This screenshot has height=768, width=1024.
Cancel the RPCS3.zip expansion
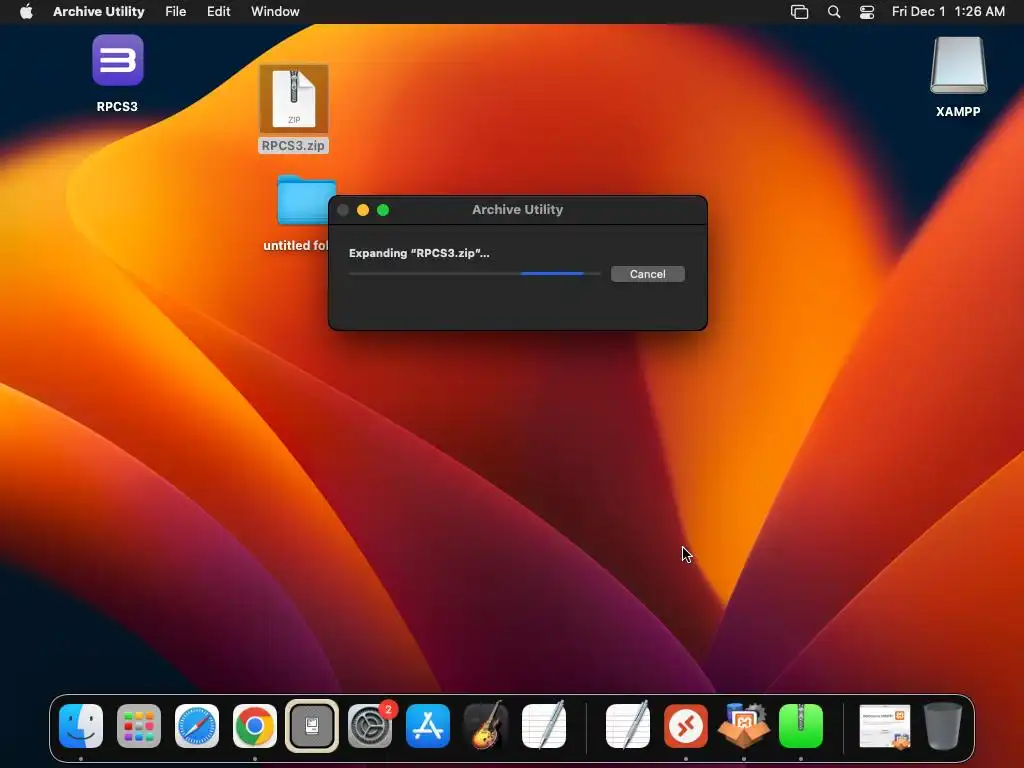tap(647, 274)
